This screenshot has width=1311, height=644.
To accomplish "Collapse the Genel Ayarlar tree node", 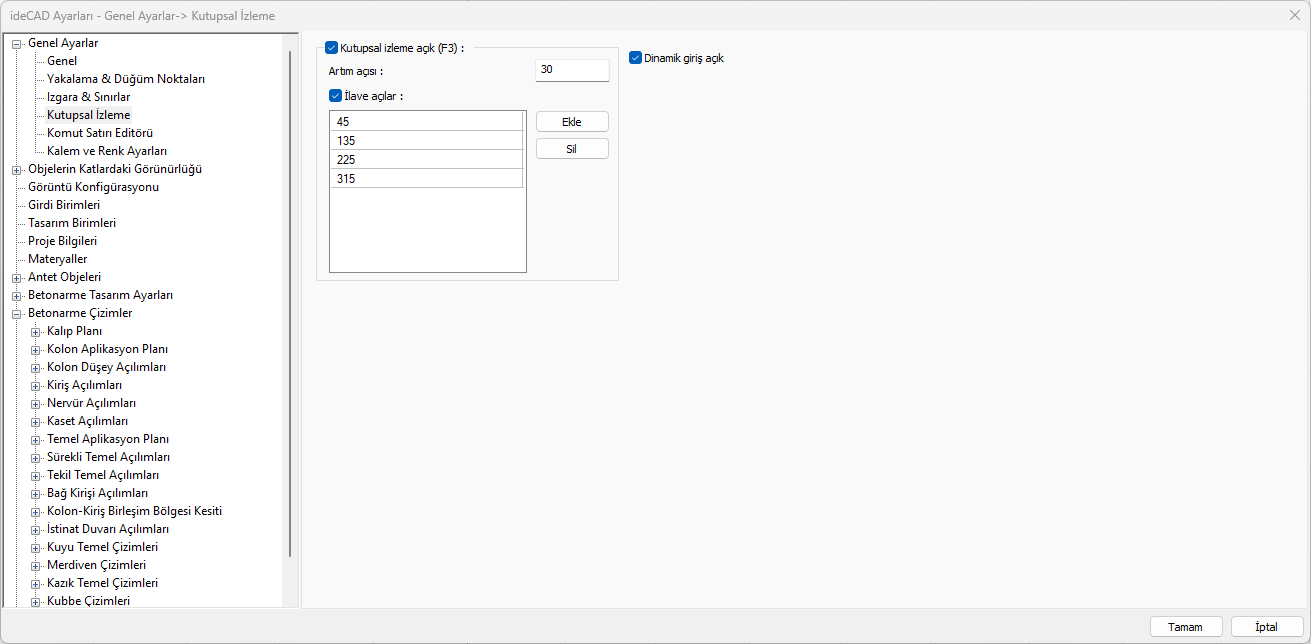I will [x=17, y=43].
